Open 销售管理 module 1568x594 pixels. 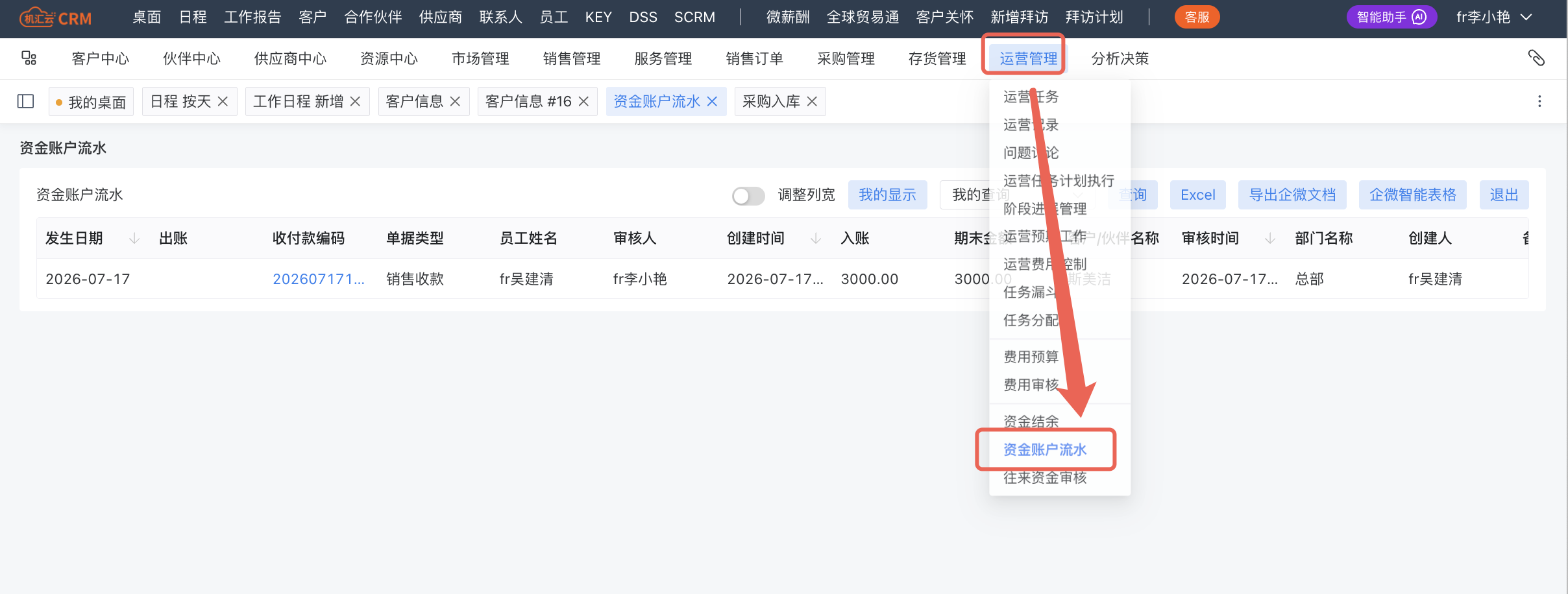(572, 58)
